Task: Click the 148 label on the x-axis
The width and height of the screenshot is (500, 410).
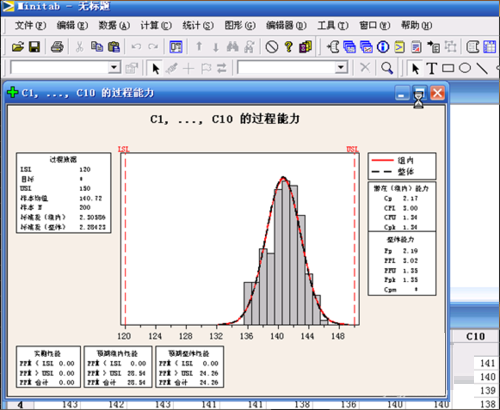Action: (338, 336)
